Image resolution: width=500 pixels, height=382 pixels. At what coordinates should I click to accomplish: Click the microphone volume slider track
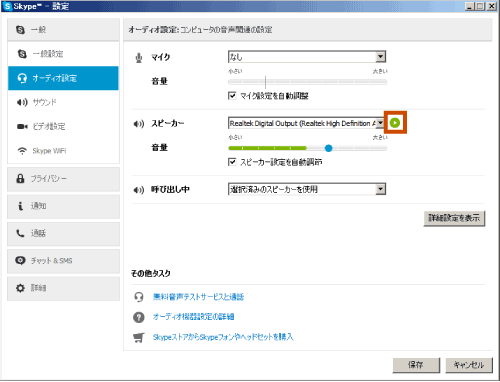point(307,82)
